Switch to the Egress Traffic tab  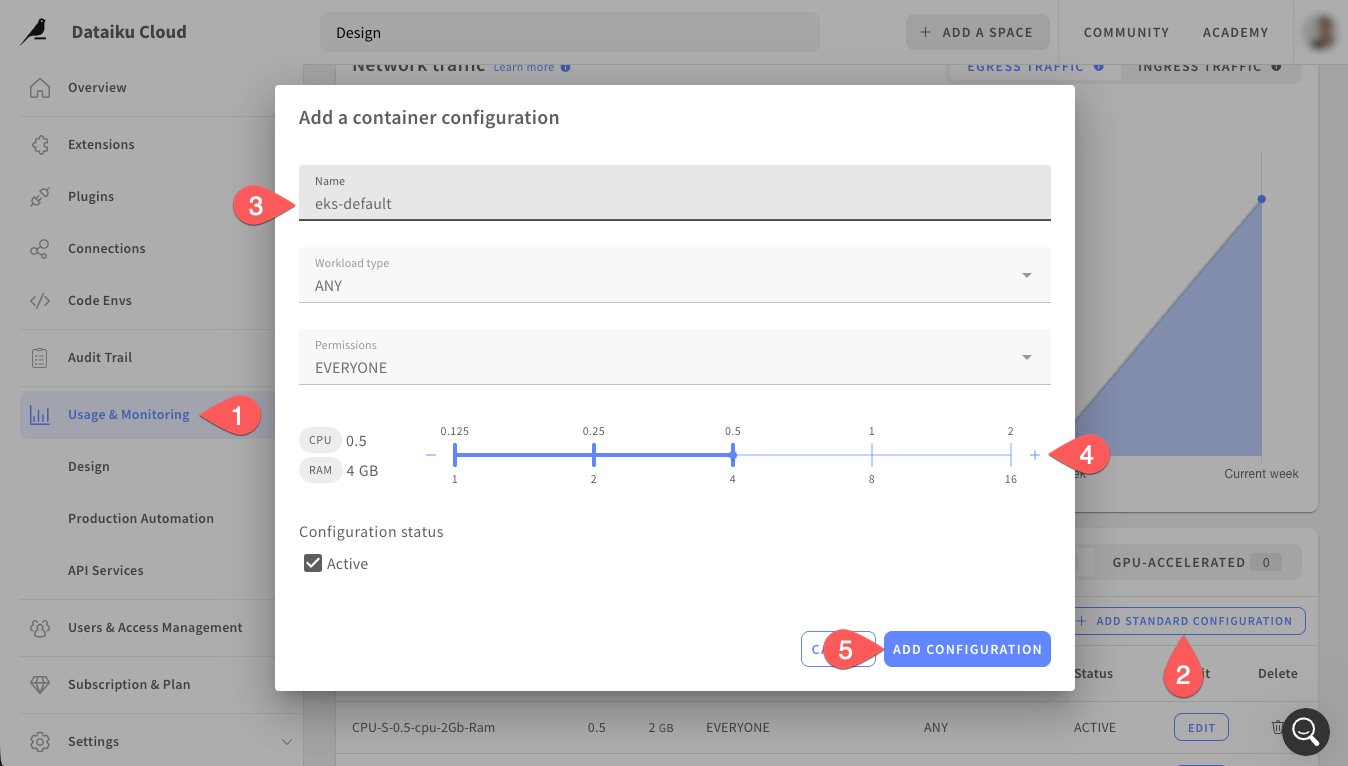pos(1033,67)
